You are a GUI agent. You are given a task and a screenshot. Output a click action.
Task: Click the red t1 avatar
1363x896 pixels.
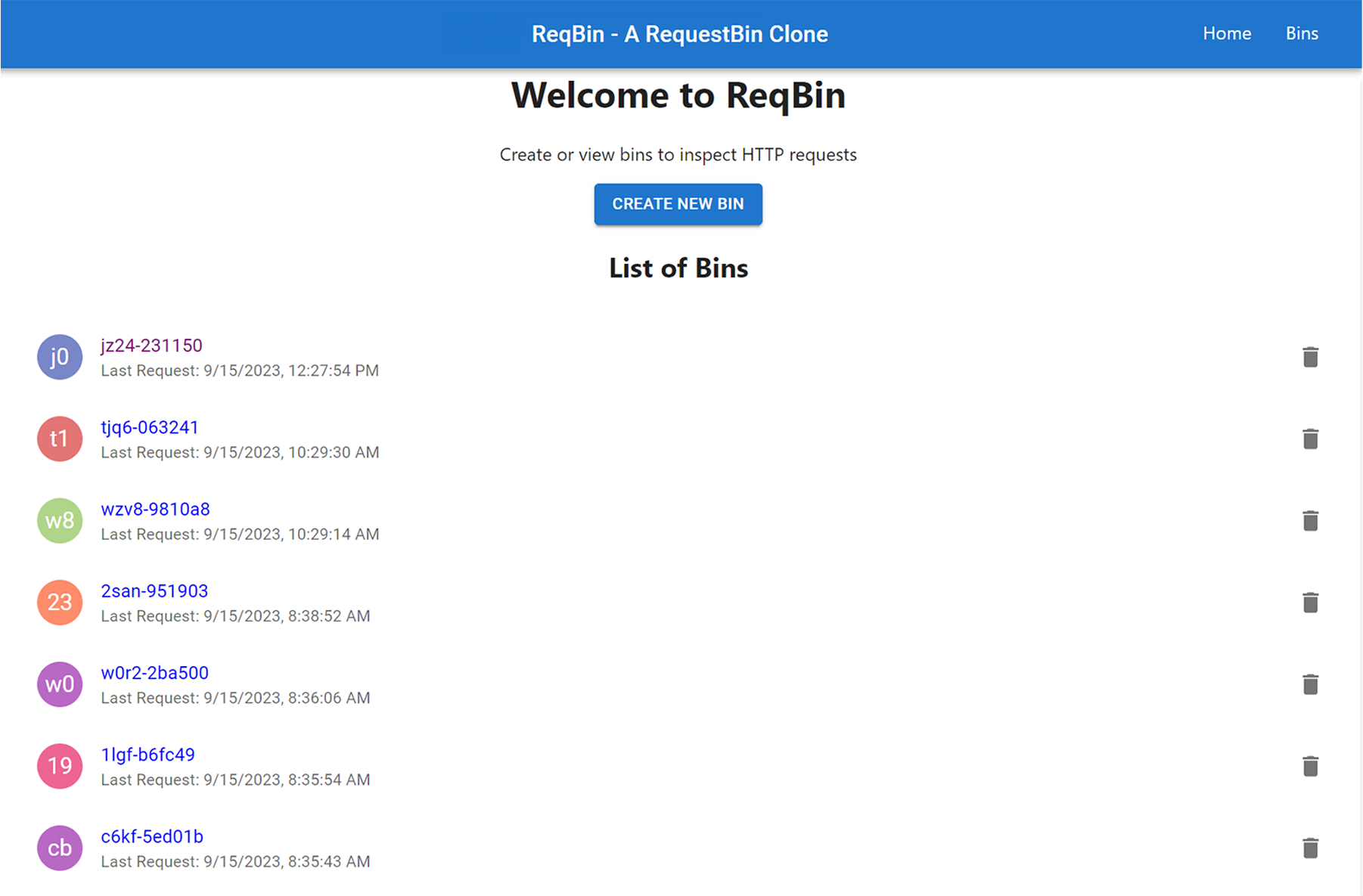60,439
